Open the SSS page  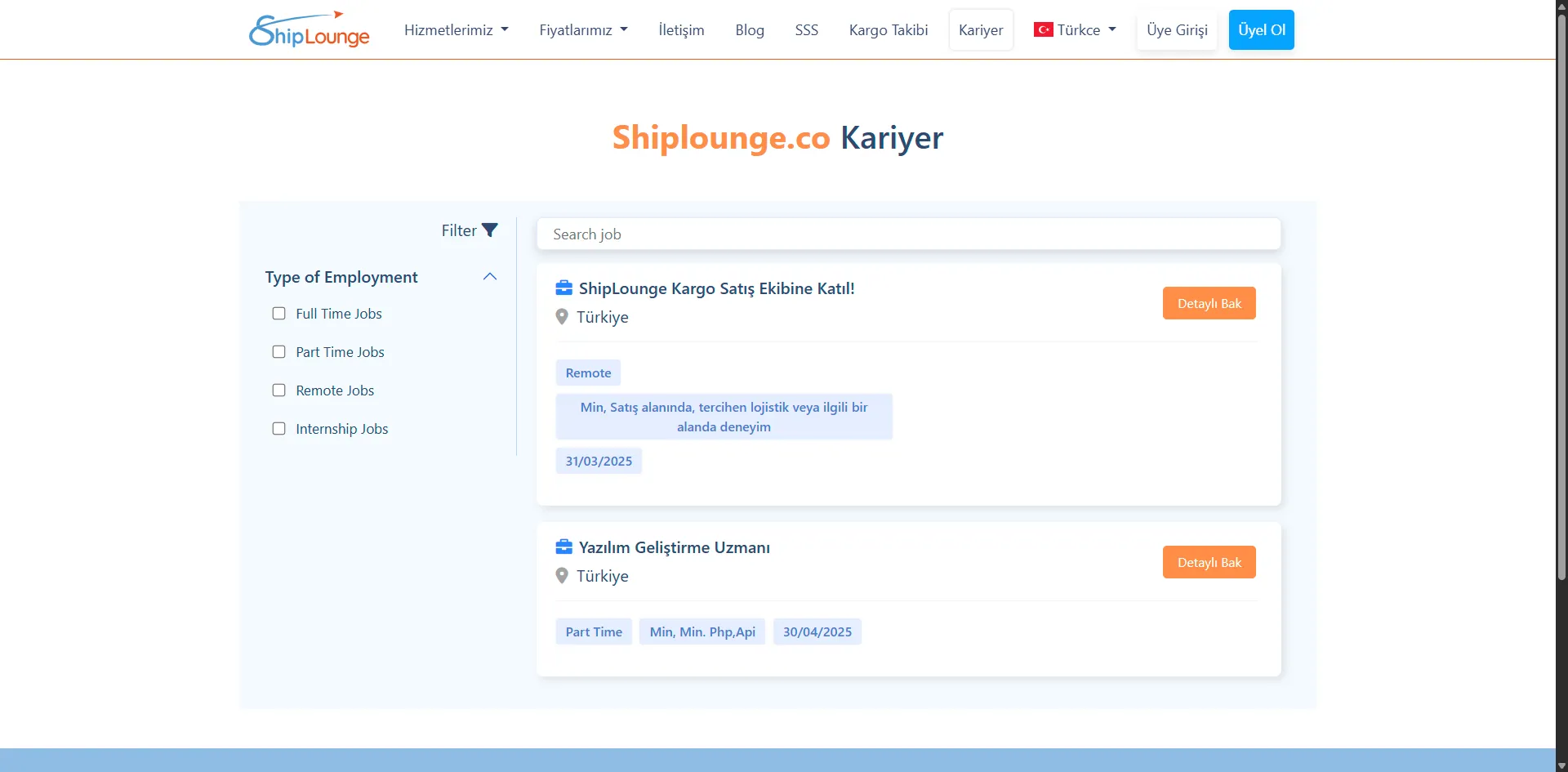[807, 30]
